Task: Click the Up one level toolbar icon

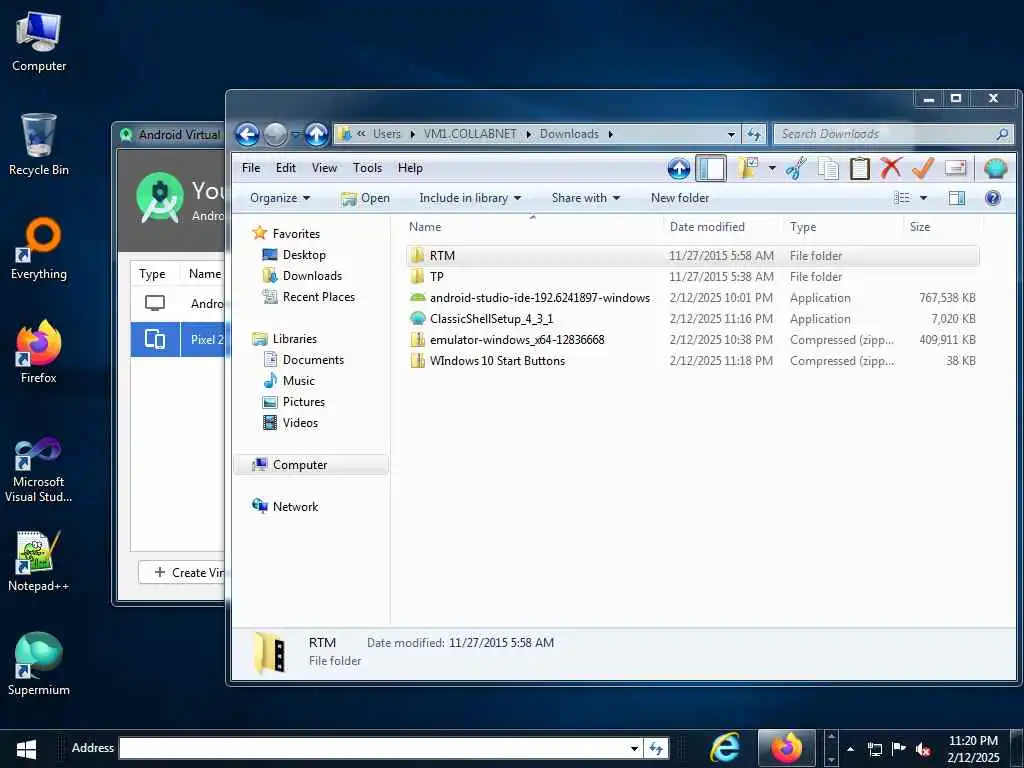Action: [x=679, y=168]
